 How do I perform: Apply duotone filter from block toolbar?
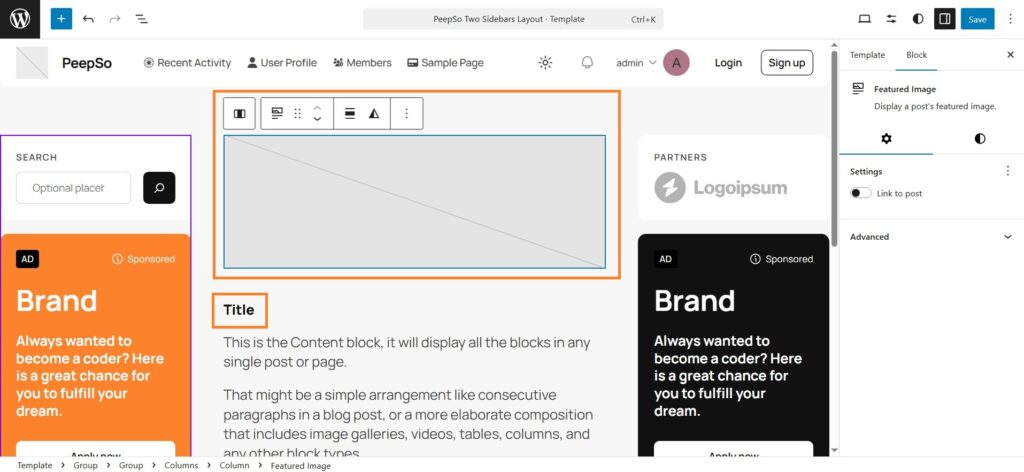[374, 114]
